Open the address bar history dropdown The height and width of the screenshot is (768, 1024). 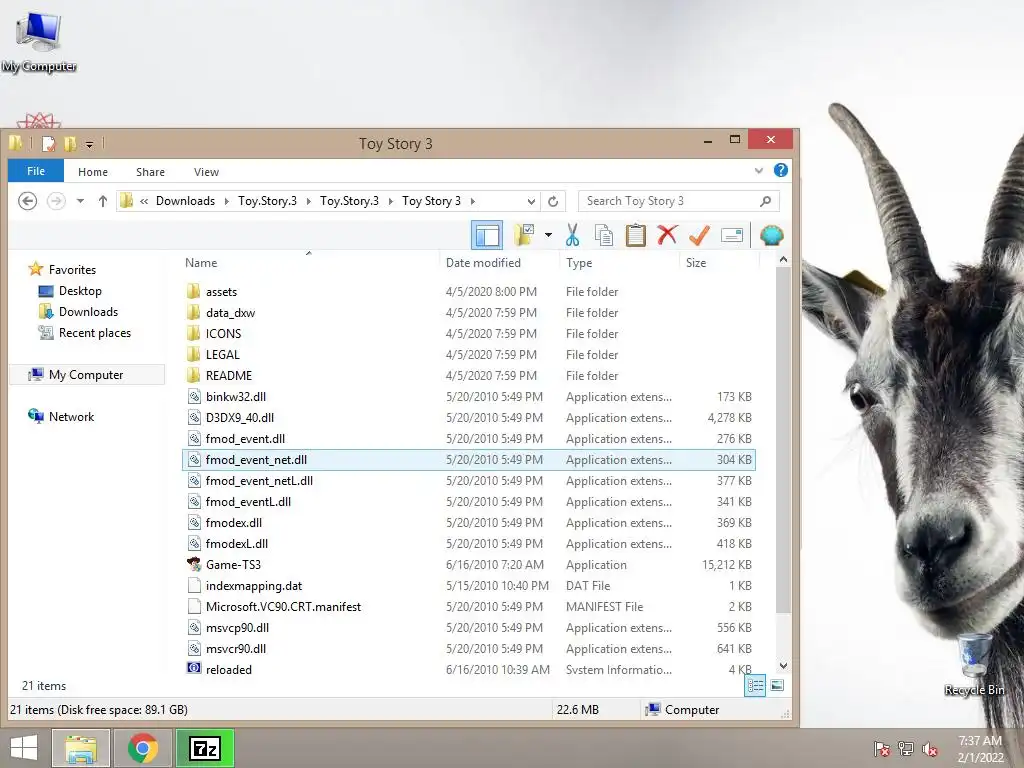531,201
